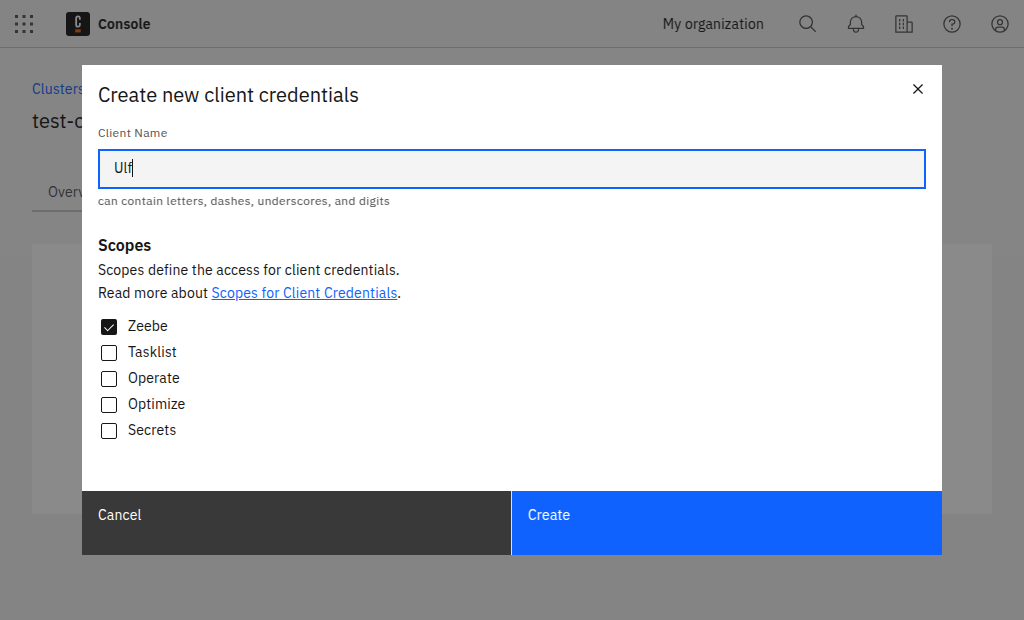Click the Console logo icon
The height and width of the screenshot is (620, 1024).
[x=77, y=23]
